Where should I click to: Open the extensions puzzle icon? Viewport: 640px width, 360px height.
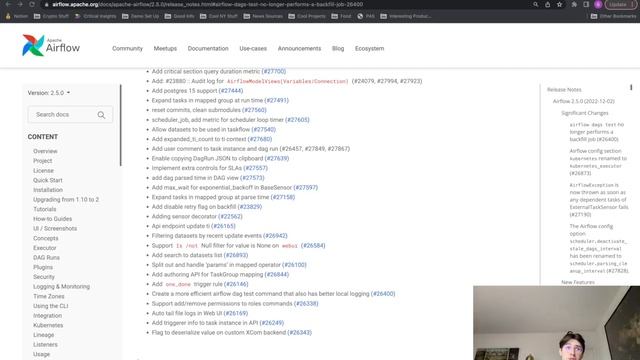[574, 4]
